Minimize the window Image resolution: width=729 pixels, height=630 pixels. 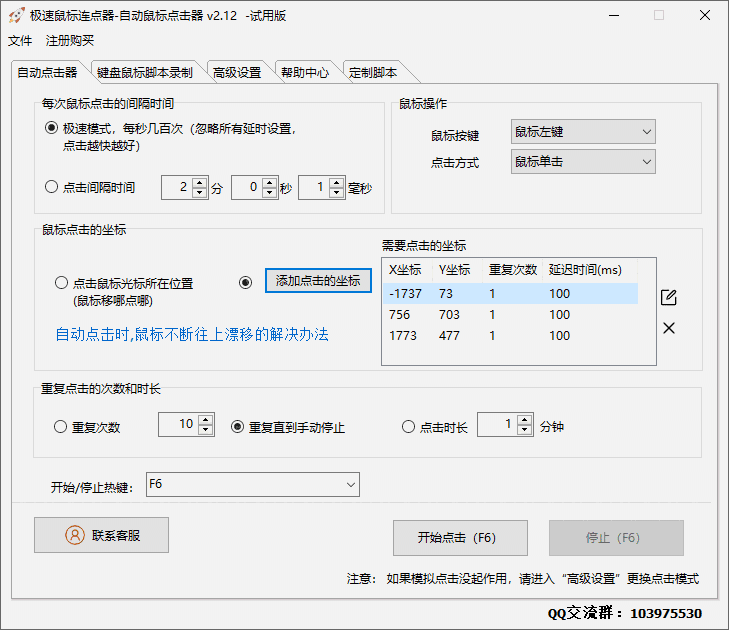pyautogui.click(x=614, y=15)
